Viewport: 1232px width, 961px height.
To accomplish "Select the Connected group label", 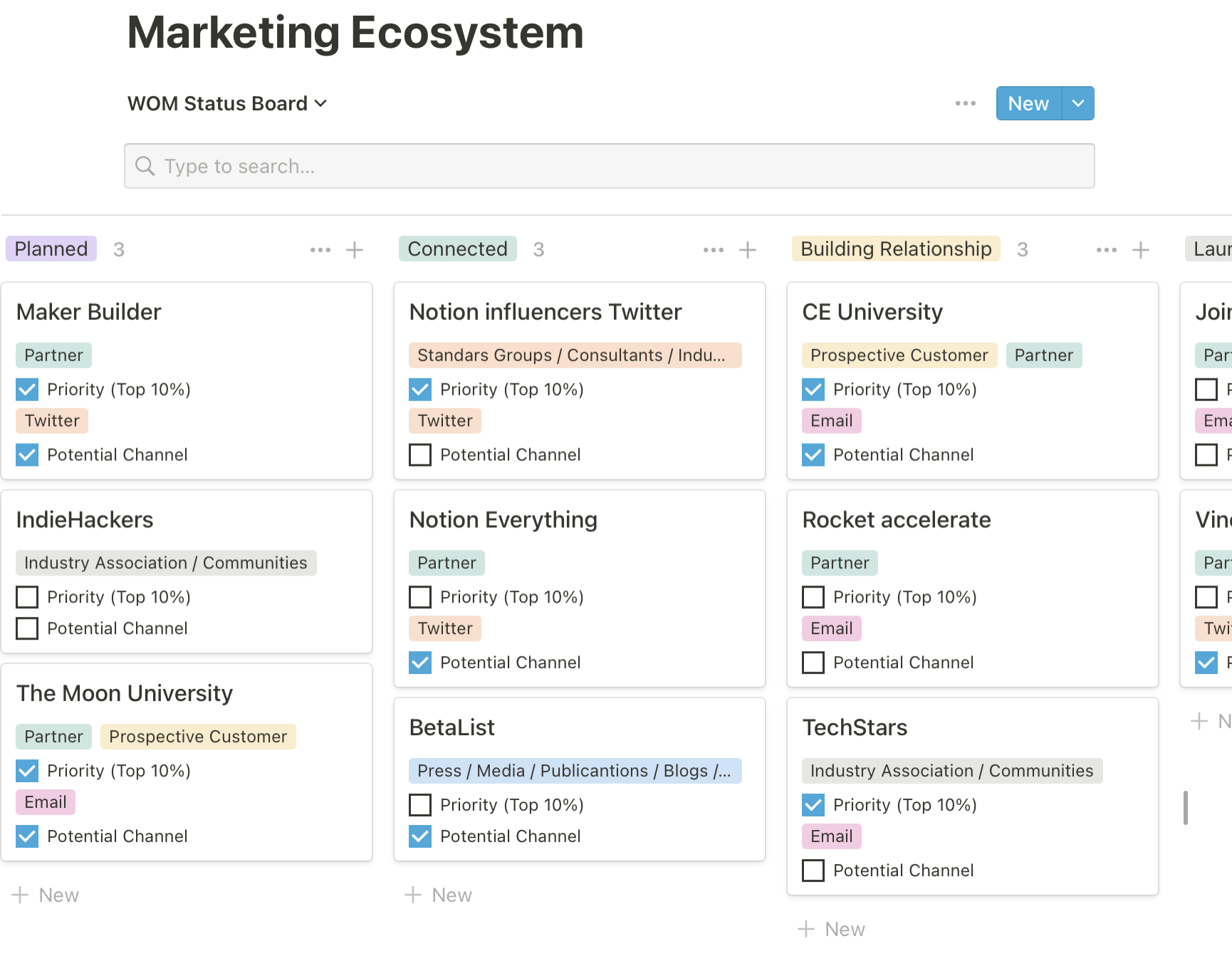I will click(457, 249).
